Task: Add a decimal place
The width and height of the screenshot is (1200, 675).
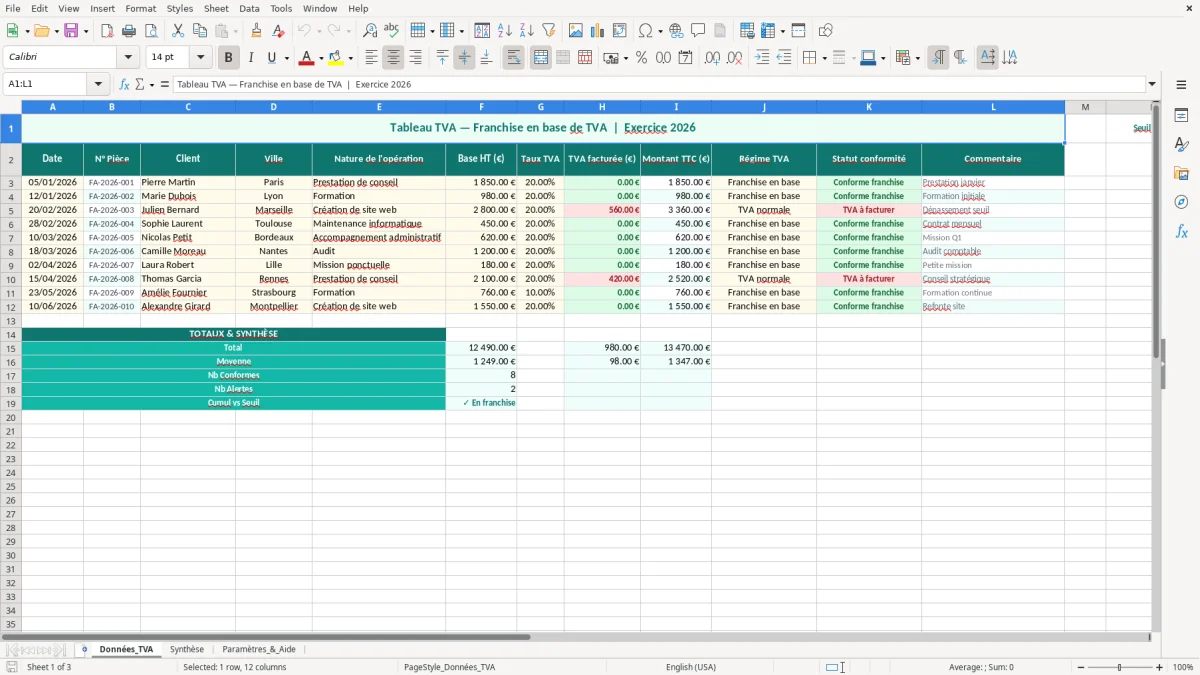Action: point(712,58)
